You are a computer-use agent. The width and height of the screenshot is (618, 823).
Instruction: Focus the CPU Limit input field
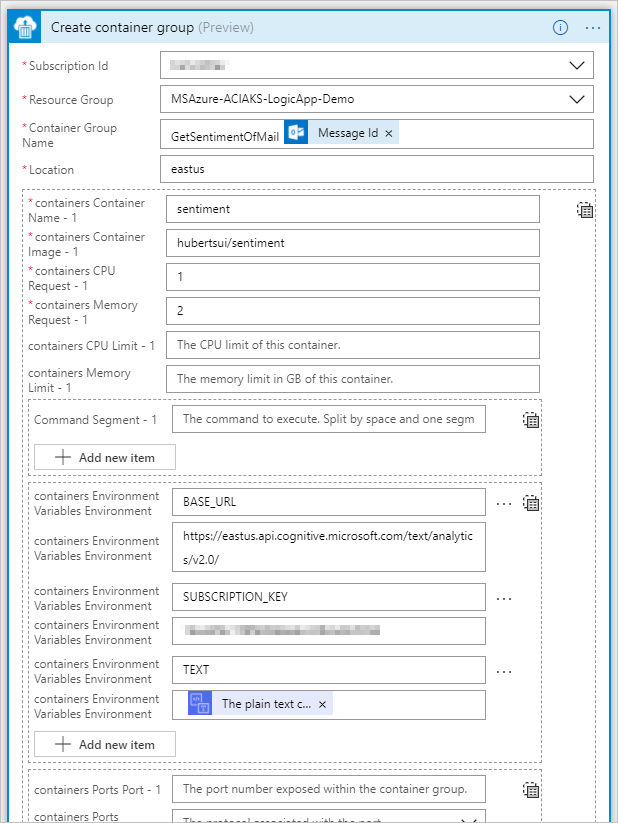(x=353, y=345)
